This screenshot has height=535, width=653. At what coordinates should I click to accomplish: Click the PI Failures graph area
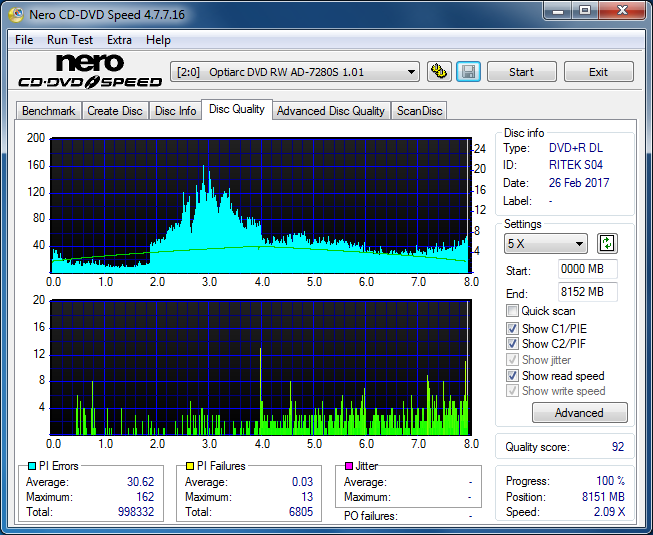coord(260,368)
